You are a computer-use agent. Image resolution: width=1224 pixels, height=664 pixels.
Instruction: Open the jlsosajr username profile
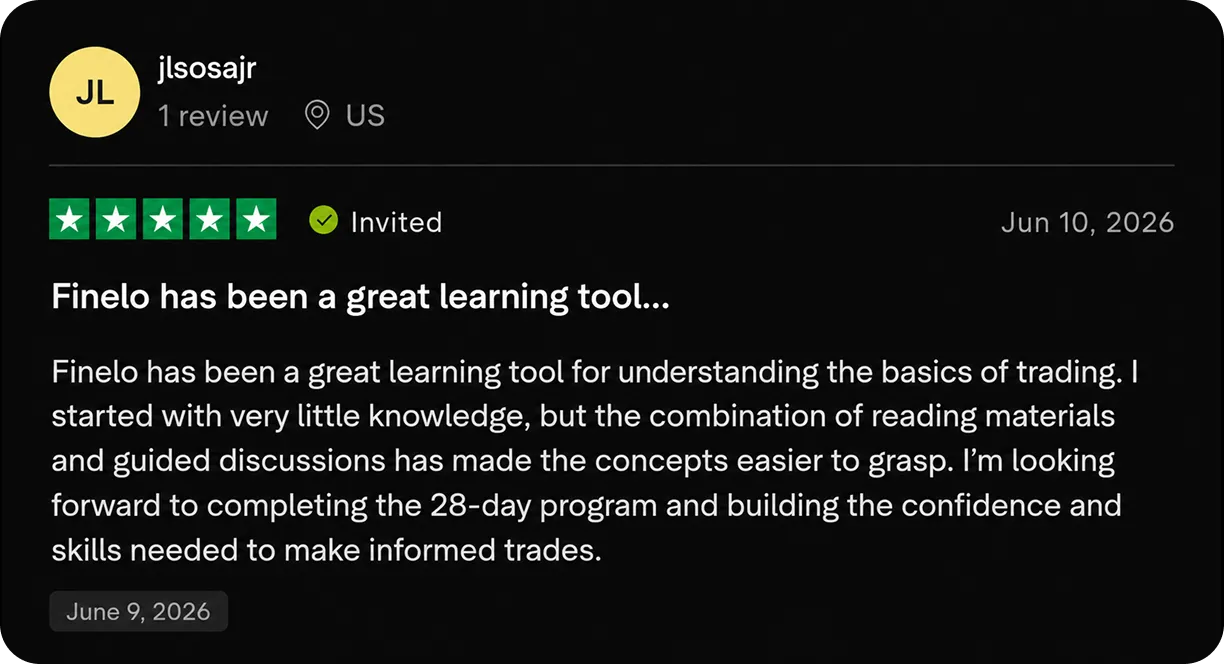tap(207, 69)
